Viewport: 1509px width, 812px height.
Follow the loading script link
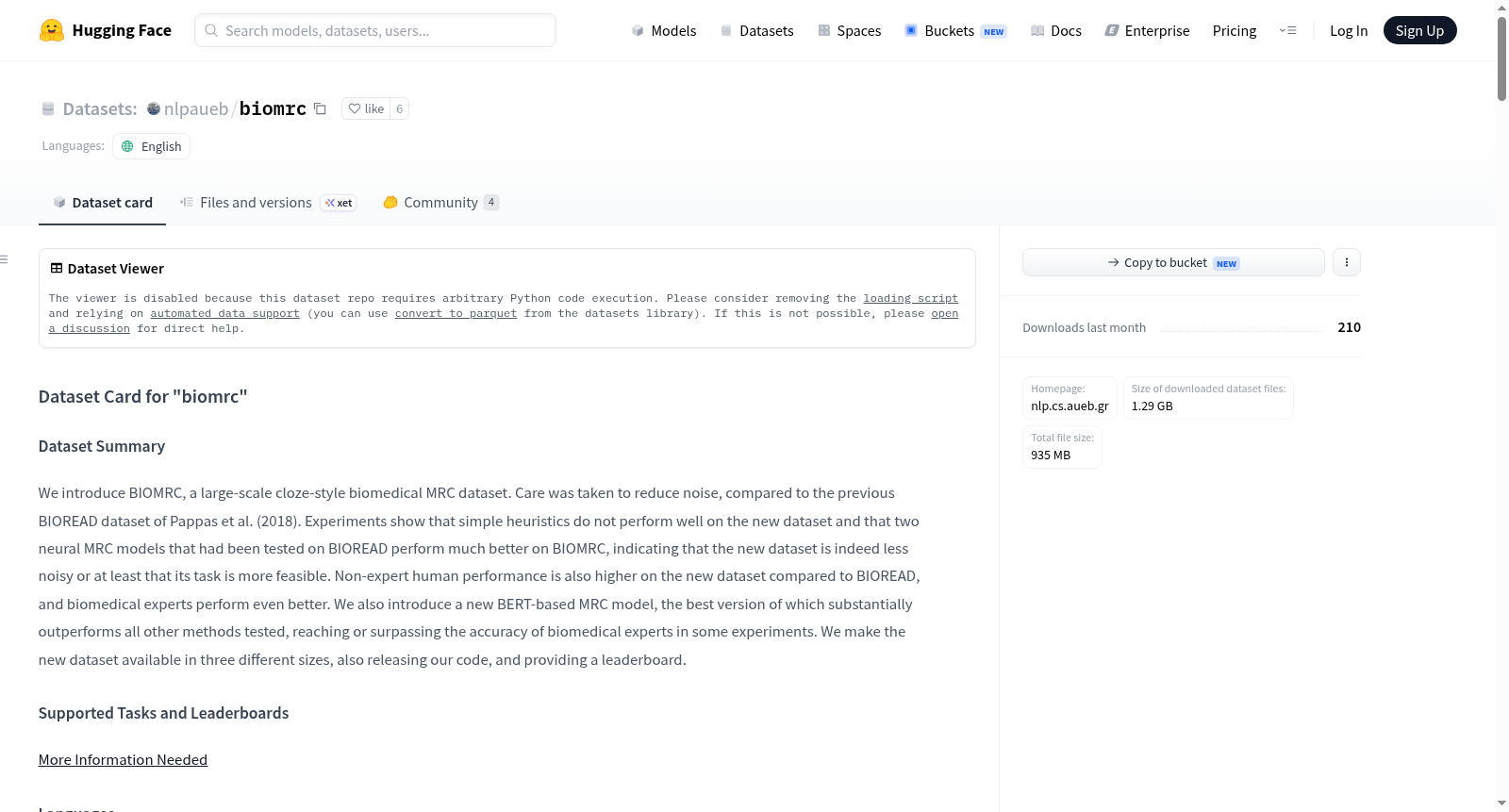pos(910,298)
